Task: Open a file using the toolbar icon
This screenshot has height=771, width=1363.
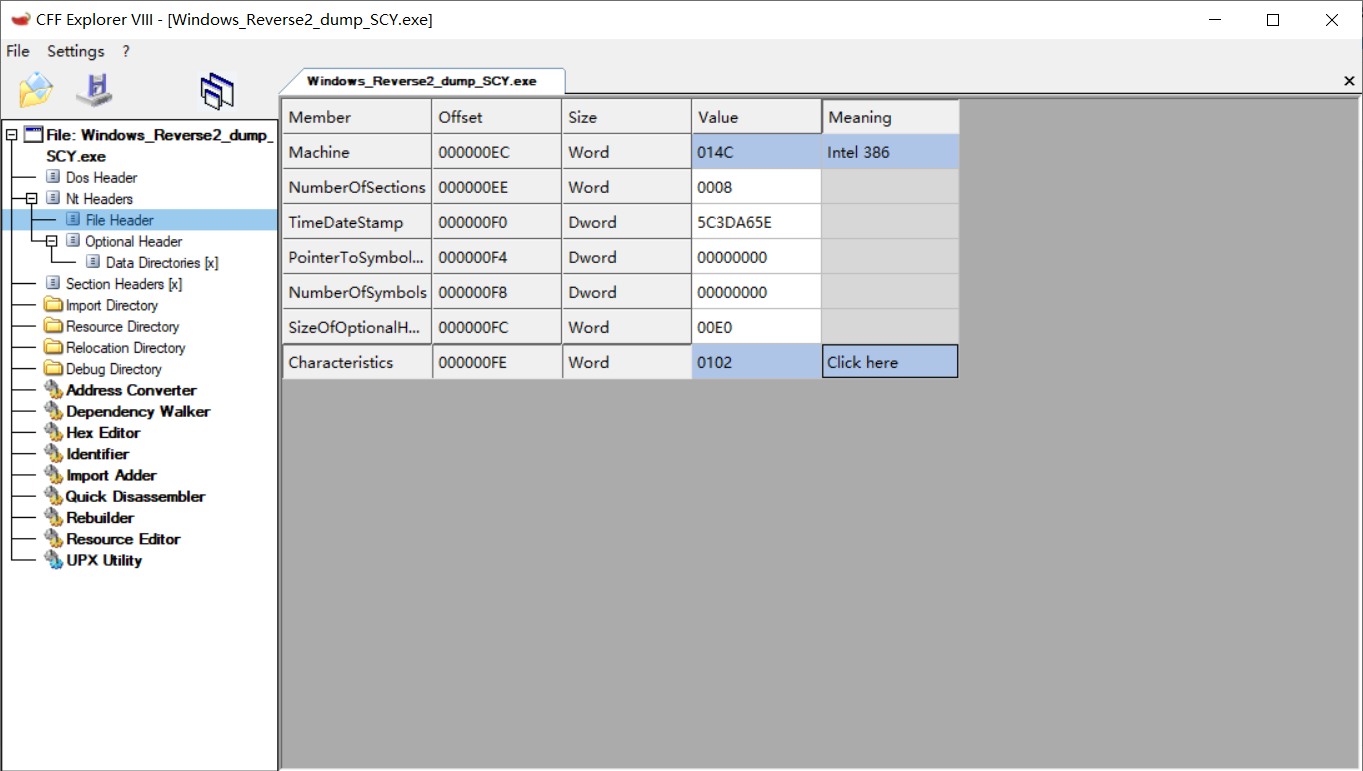Action: pyautogui.click(x=35, y=89)
